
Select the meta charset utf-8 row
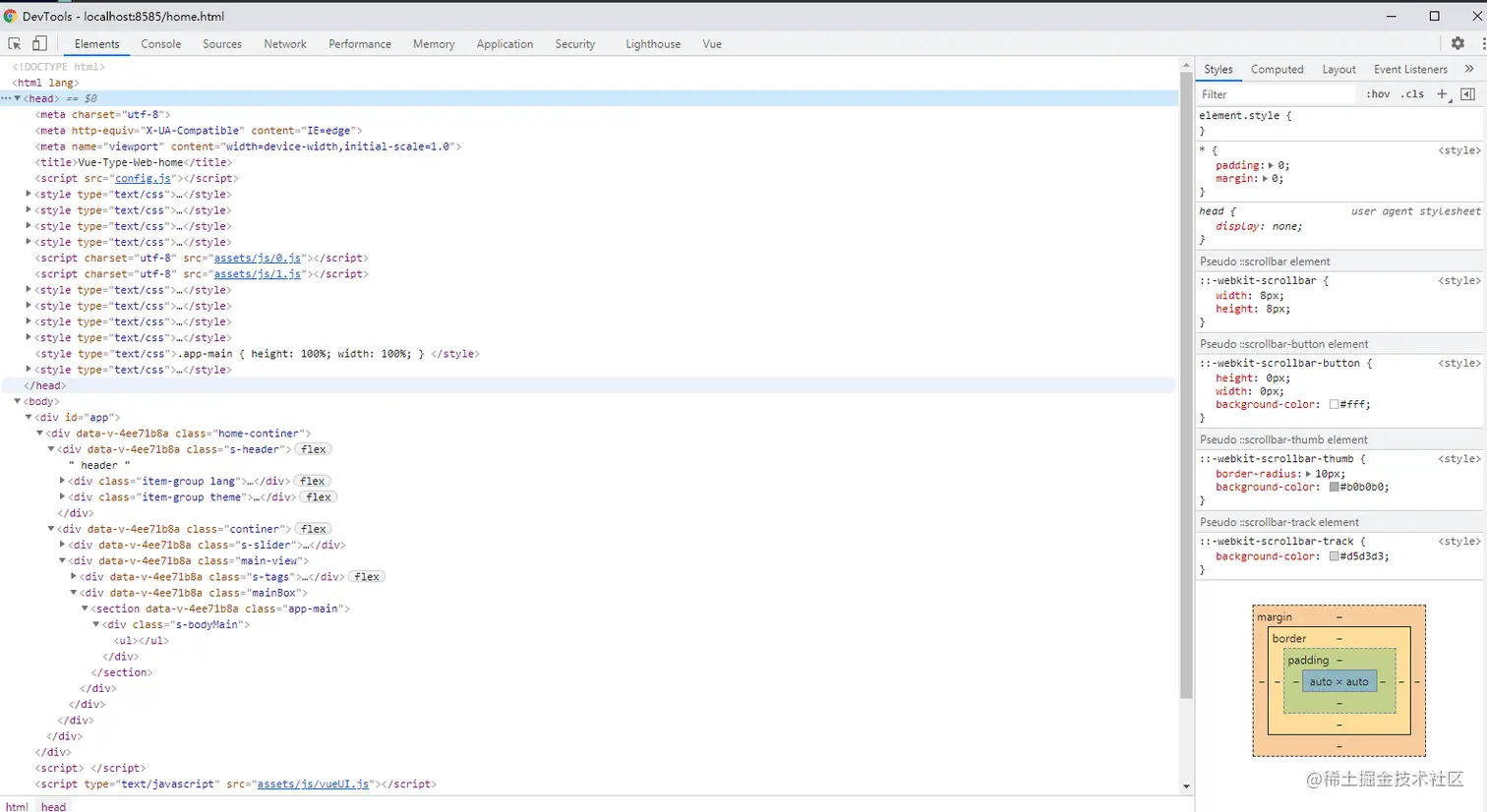click(103, 114)
